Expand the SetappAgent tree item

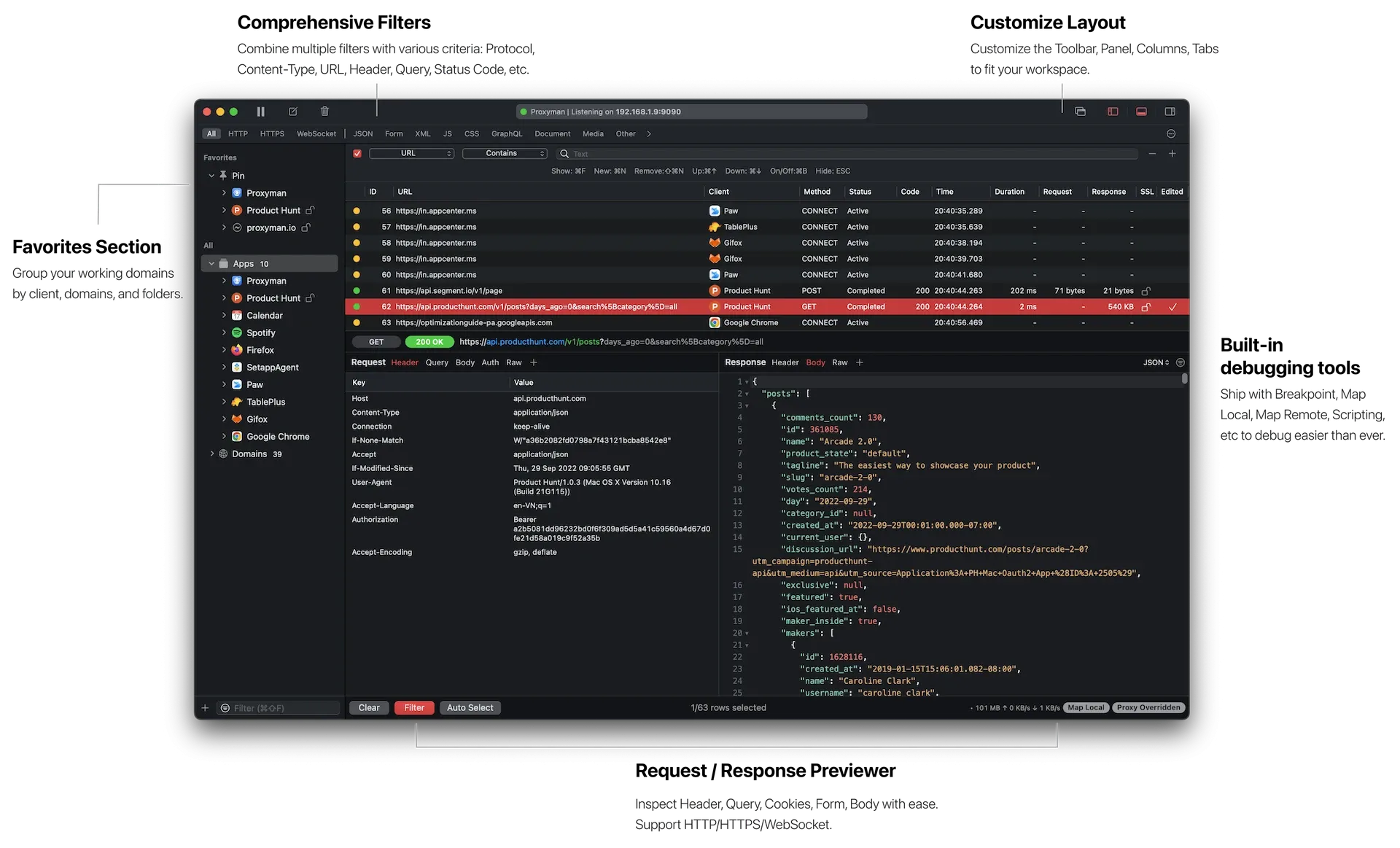pyautogui.click(x=224, y=367)
